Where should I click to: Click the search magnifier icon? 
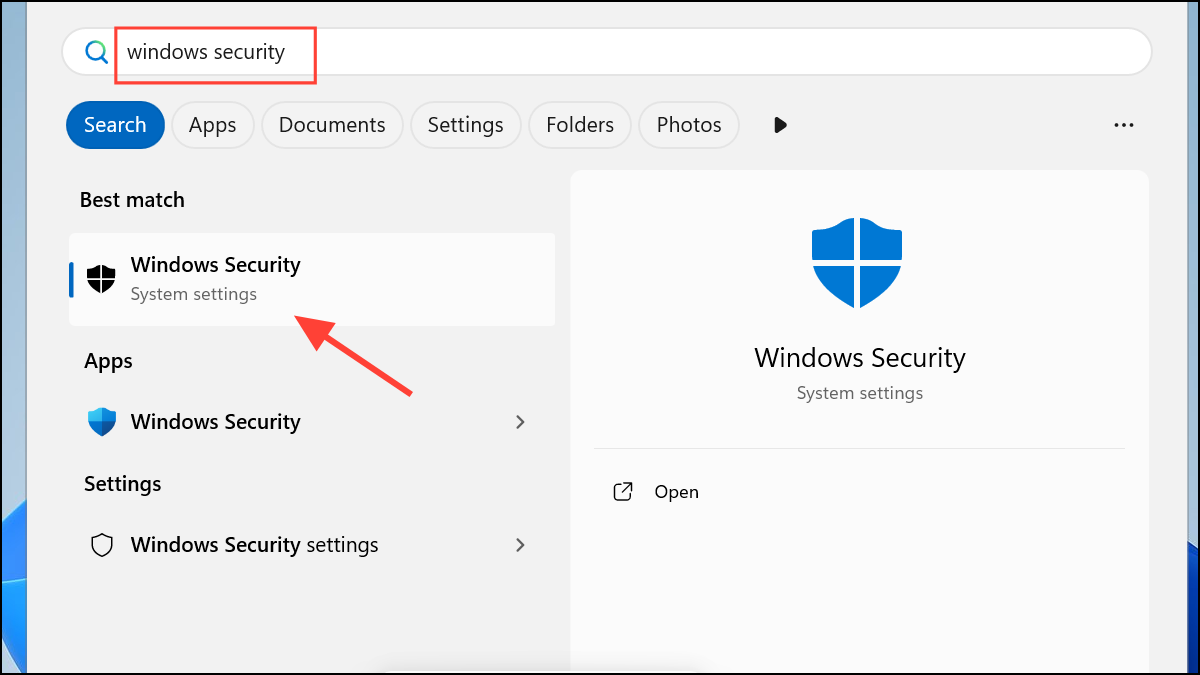(x=96, y=52)
